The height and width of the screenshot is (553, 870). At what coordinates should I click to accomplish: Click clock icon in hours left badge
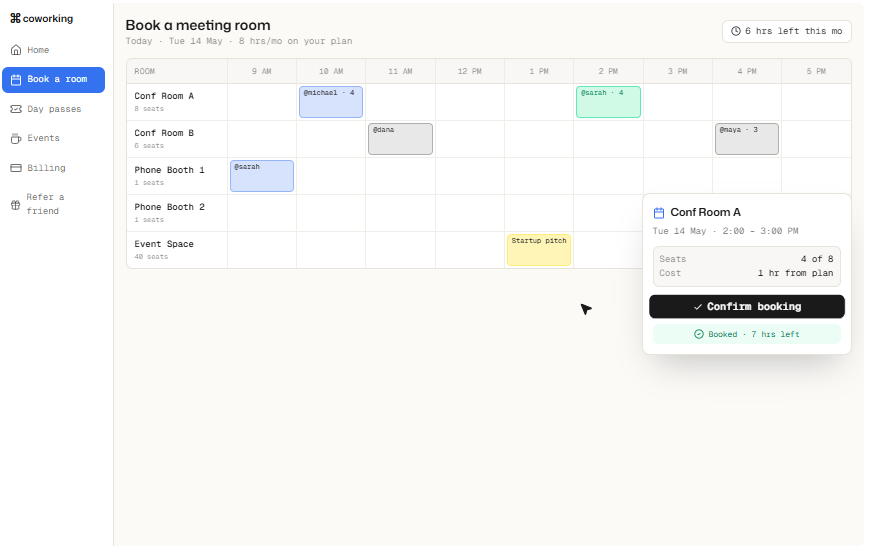tap(736, 31)
